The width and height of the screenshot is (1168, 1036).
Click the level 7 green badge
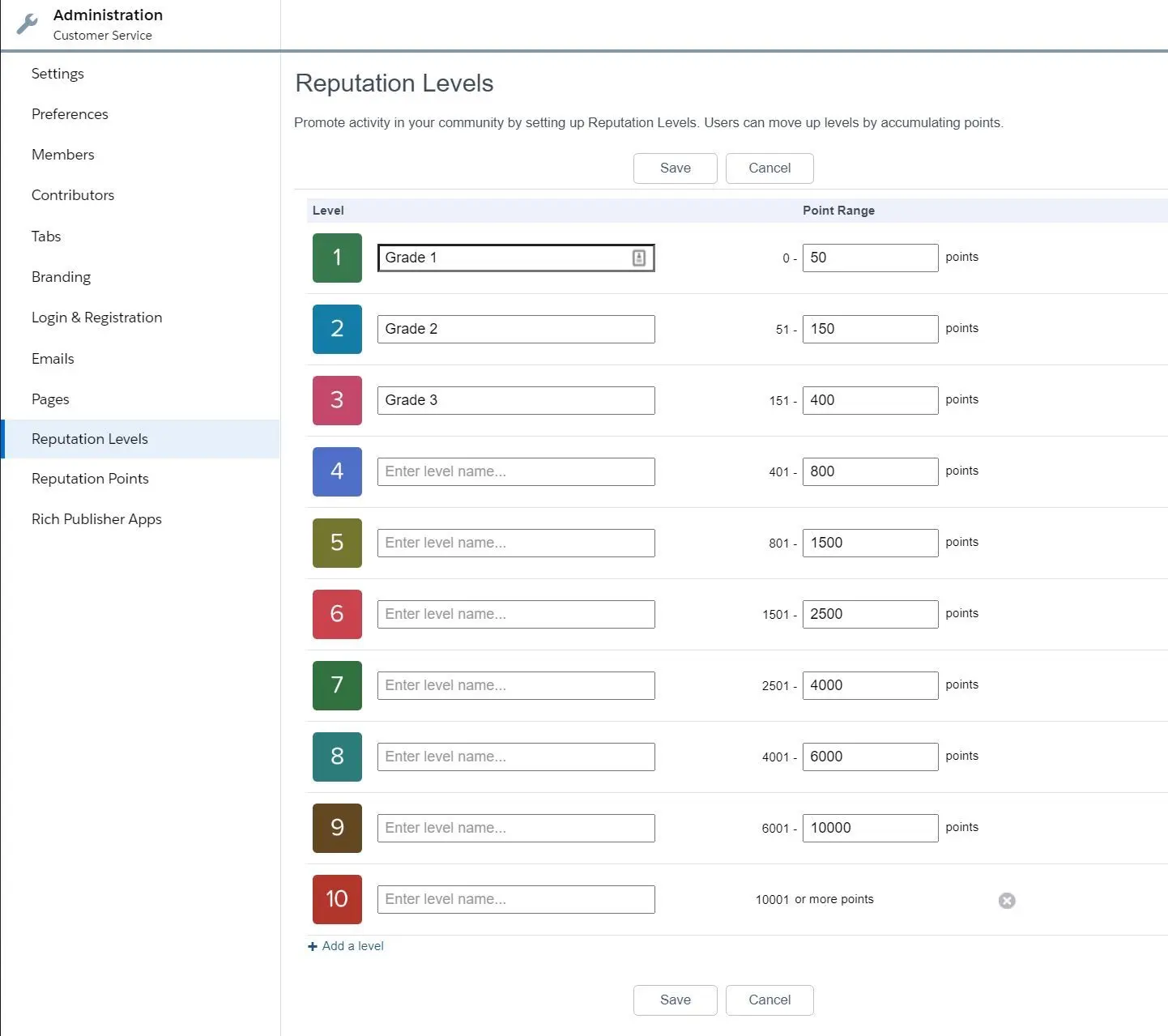pyautogui.click(x=337, y=685)
